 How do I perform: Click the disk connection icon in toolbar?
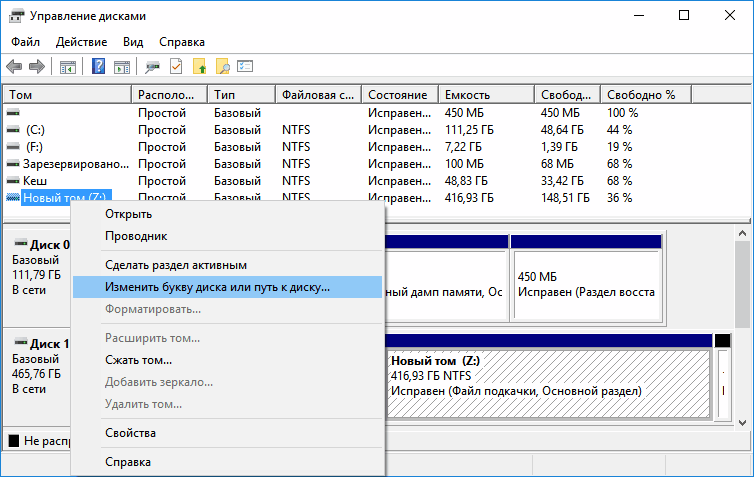[152, 67]
